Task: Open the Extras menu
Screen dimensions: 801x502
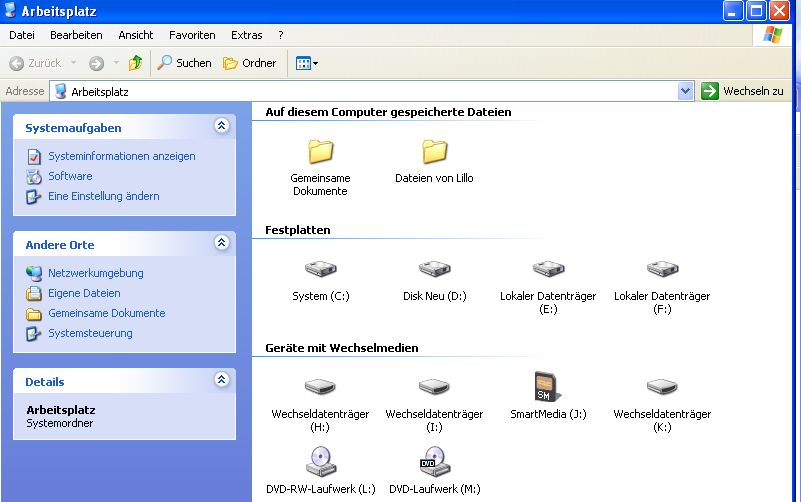Action: [246, 35]
